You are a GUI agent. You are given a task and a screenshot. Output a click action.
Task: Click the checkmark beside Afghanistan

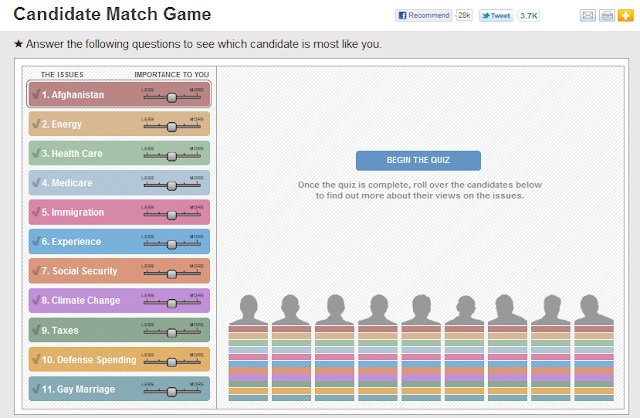tap(35, 96)
